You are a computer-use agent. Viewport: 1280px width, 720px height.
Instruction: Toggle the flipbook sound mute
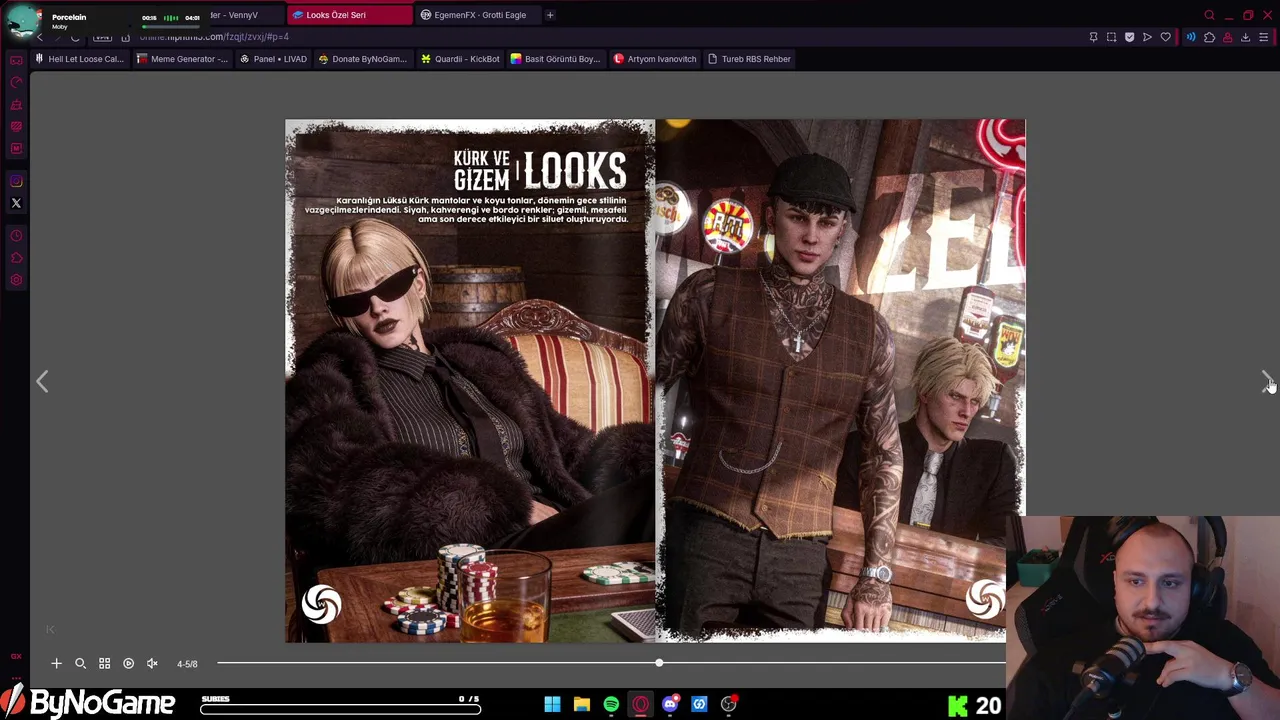(152, 663)
